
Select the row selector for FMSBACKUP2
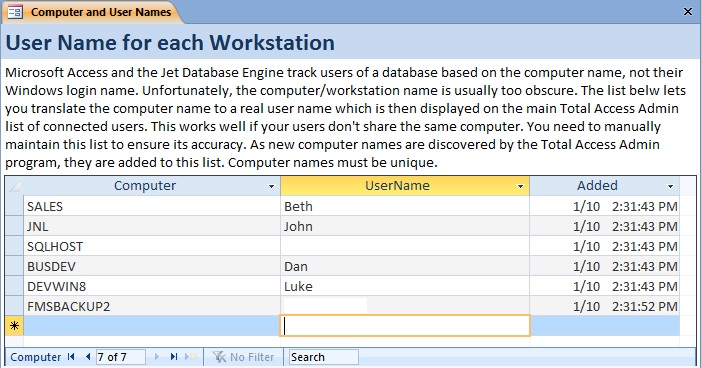[14, 306]
